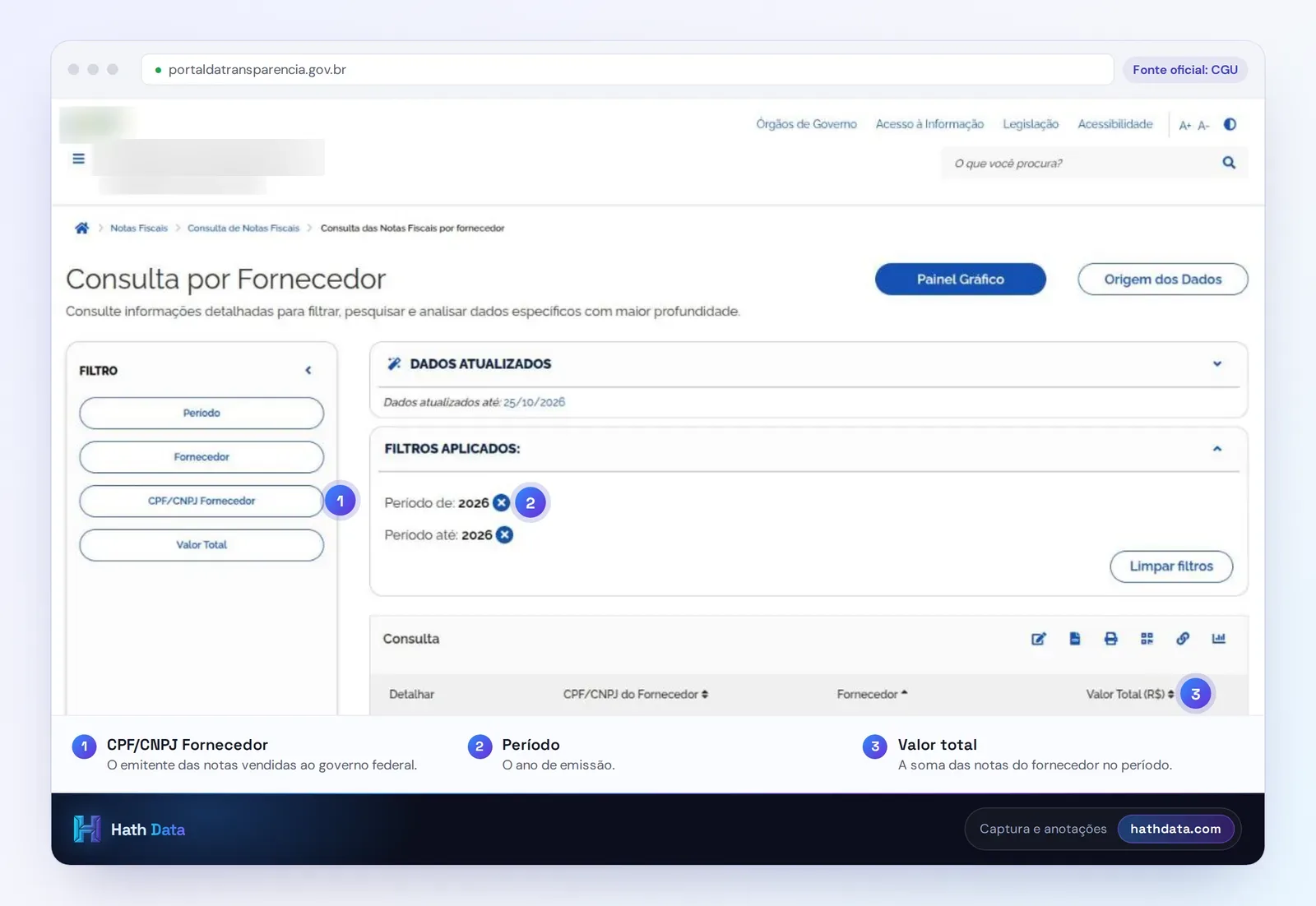The width and height of the screenshot is (1316, 906).
Task: Expand the Dados Atualizados section chevron
Action: point(1217,363)
